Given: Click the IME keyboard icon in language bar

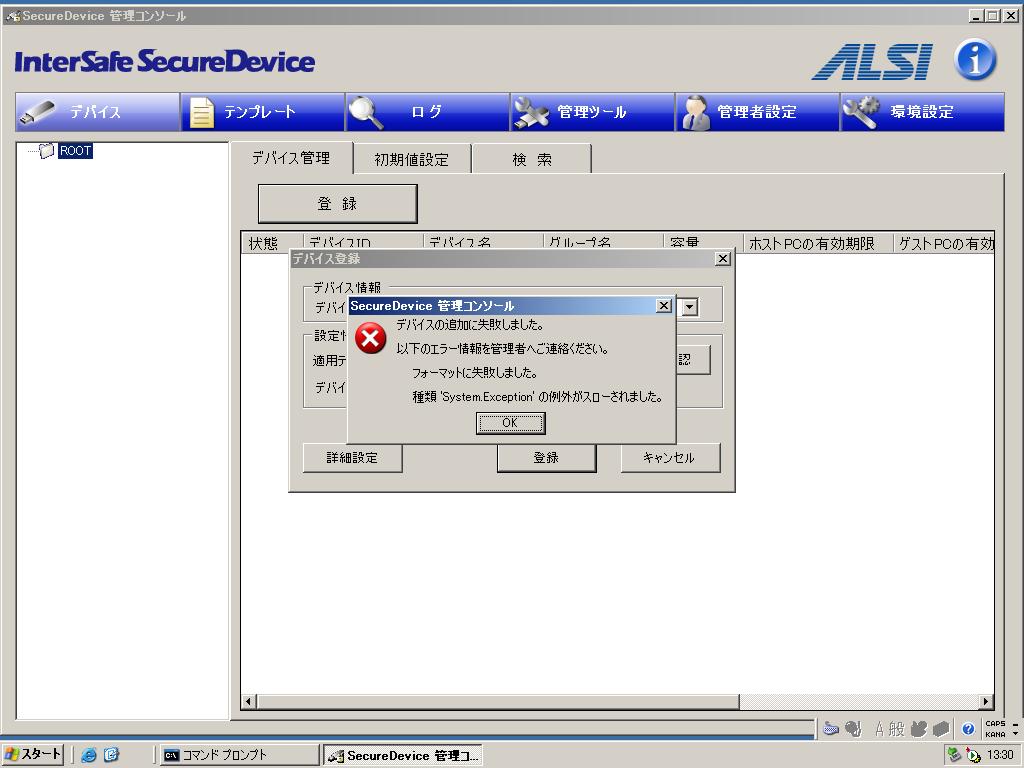Looking at the screenshot, I should (831, 729).
